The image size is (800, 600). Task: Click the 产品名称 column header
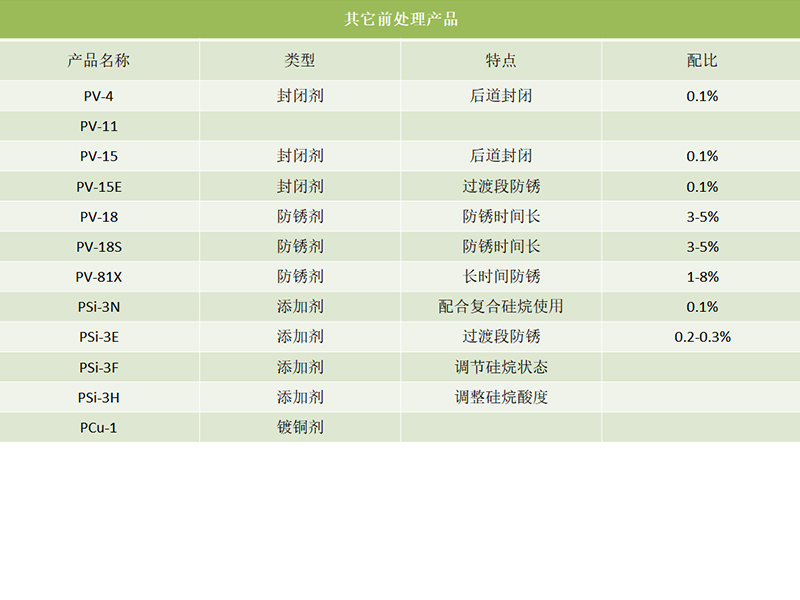97,60
